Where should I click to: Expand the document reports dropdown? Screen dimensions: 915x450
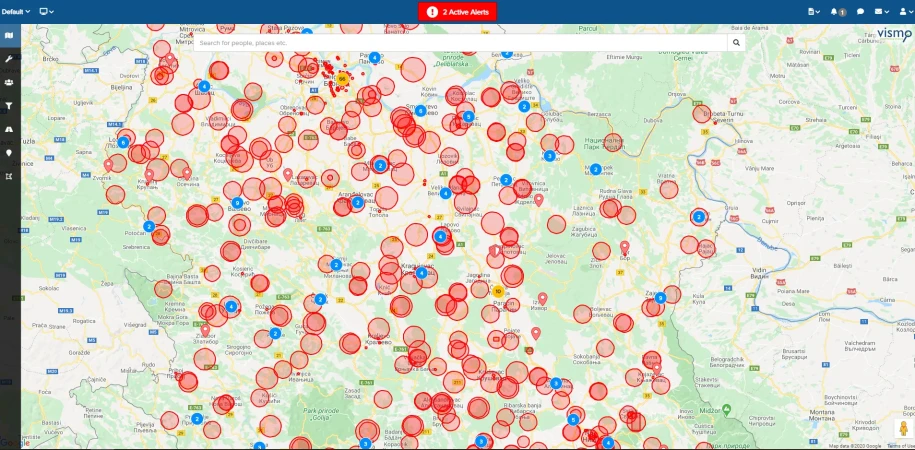(x=813, y=11)
